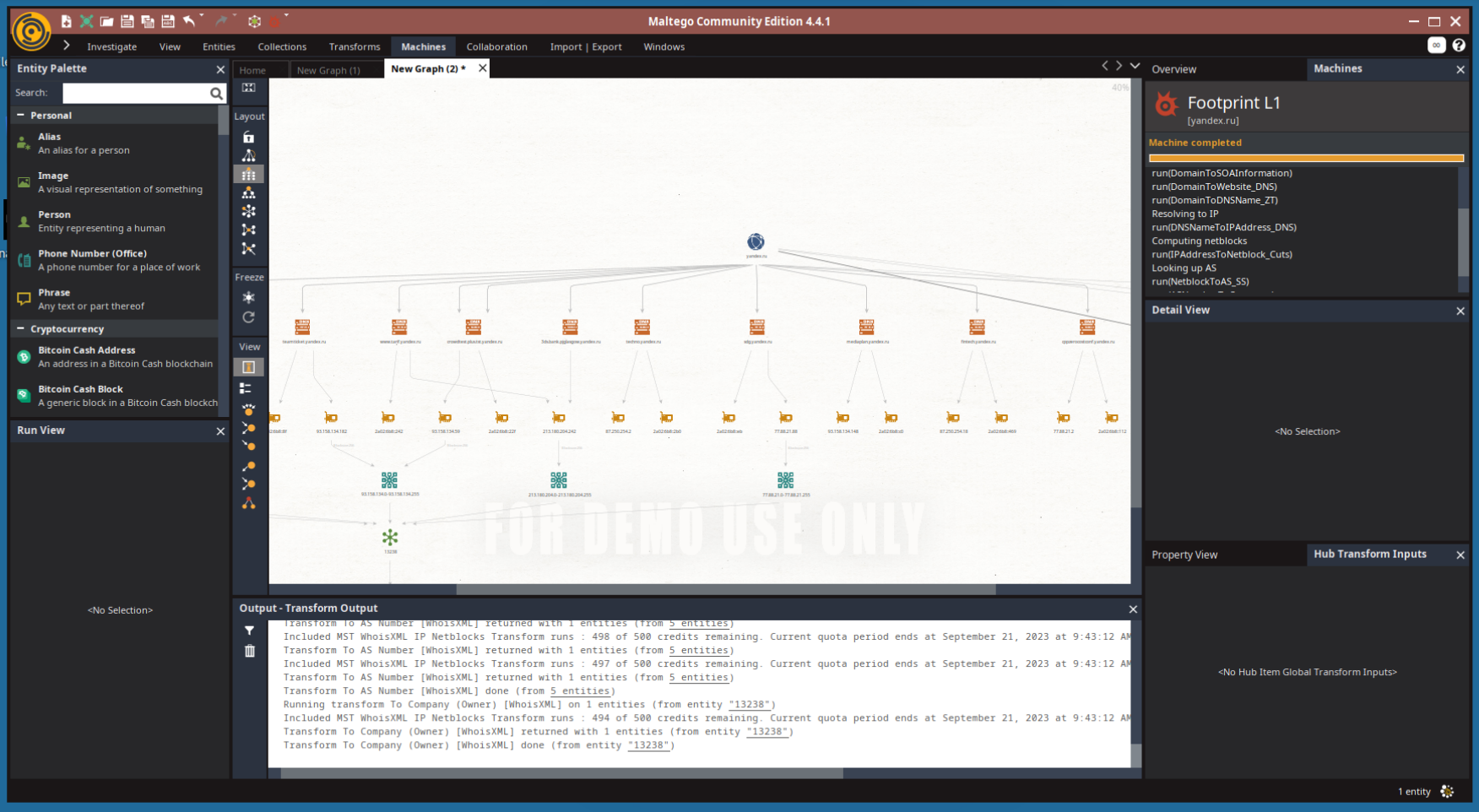Click the Save graph icon
This screenshot has width=1479, height=812.
127,21
